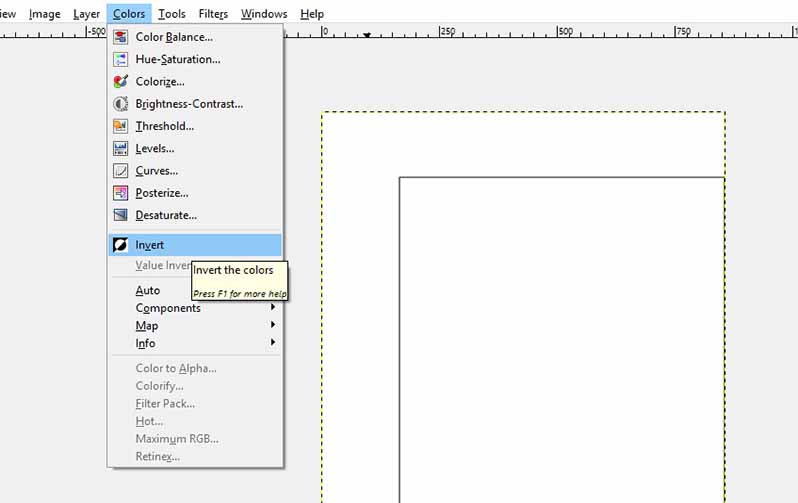Image resolution: width=798 pixels, height=503 pixels.
Task: Click the Posterize icon
Action: coord(121,193)
